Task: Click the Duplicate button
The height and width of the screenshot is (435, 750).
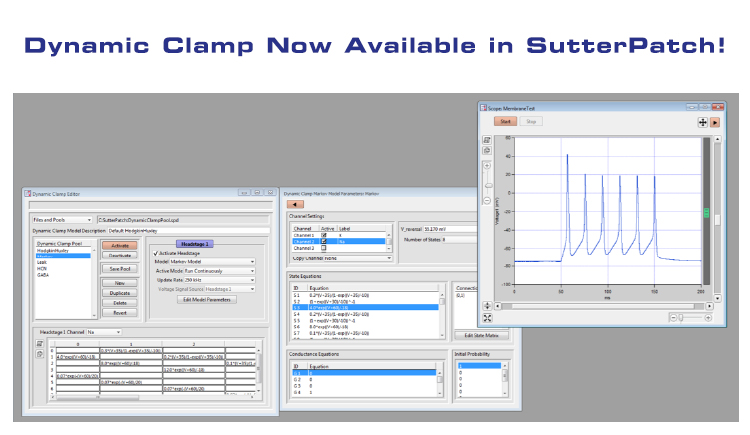Action: (x=120, y=293)
